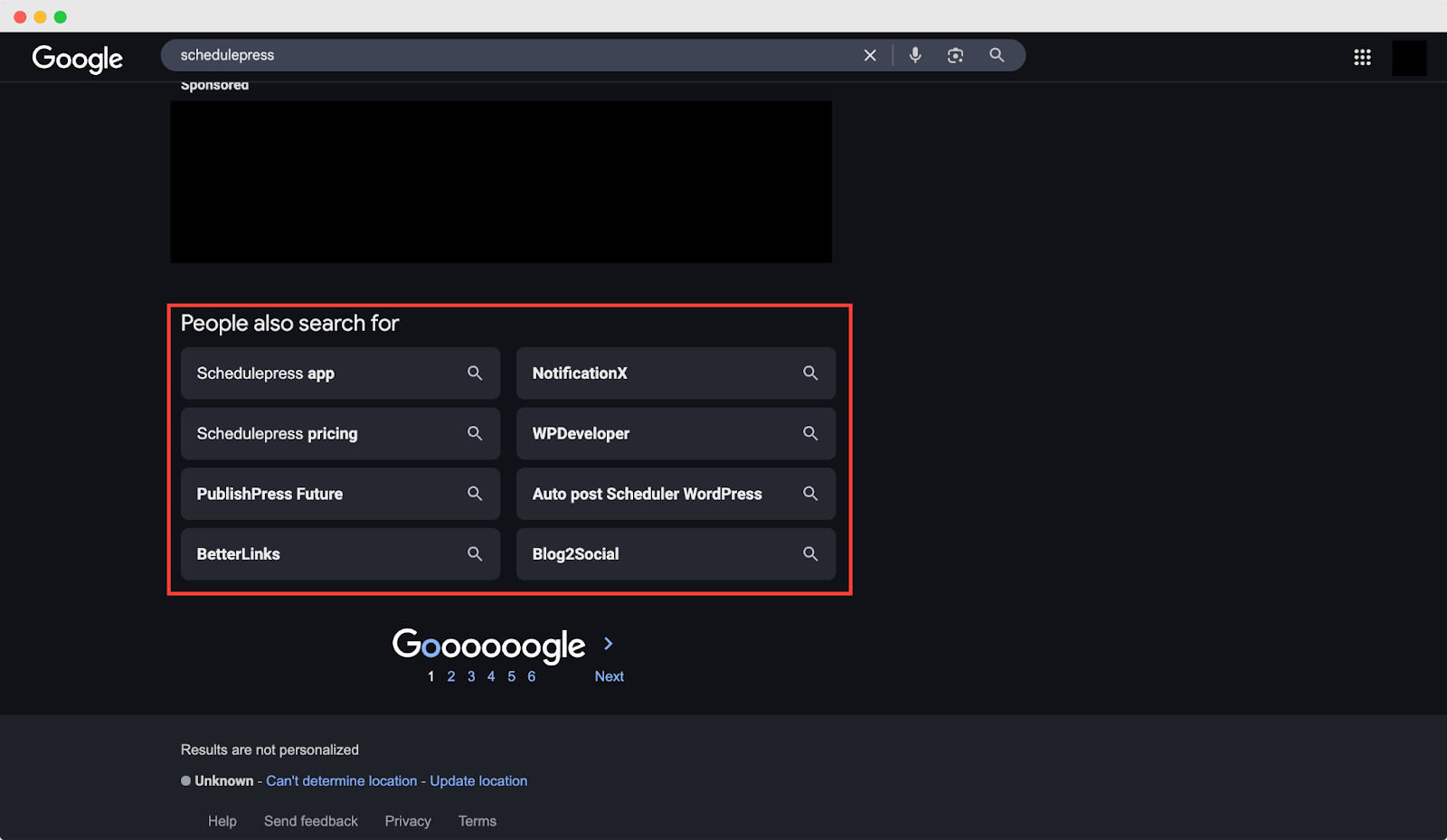Click the Update location link
The height and width of the screenshot is (840, 1447).
478,781
